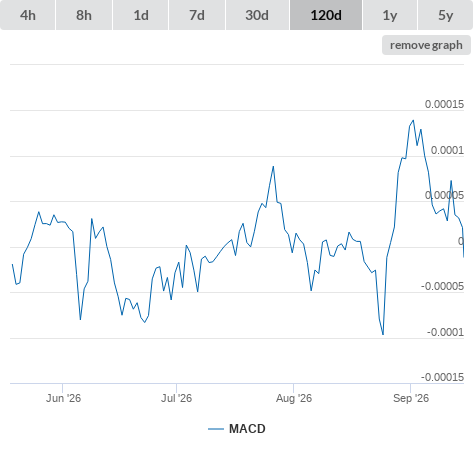Click the Sep '26 axis label

click(x=411, y=398)
